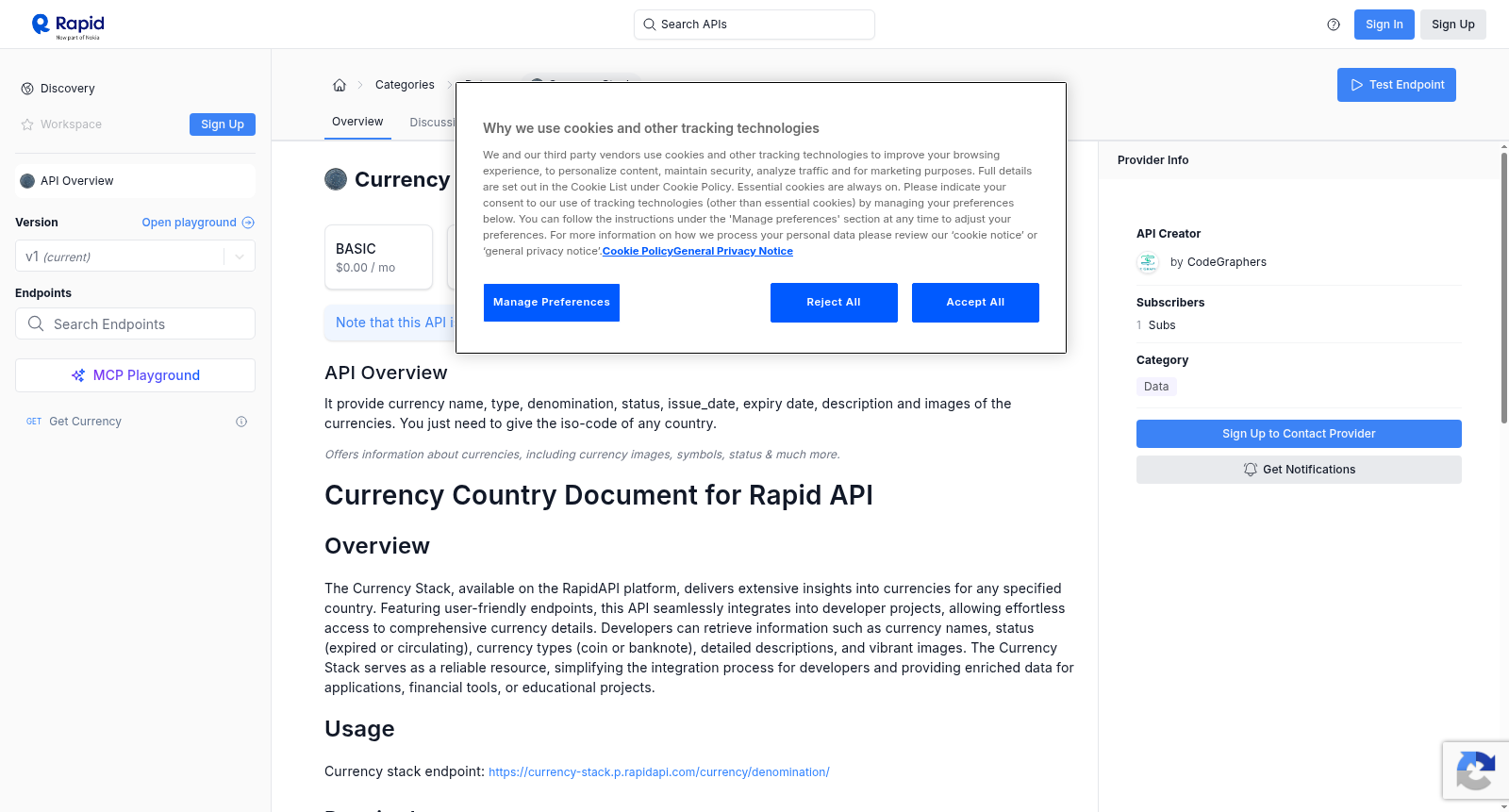Screen dimensions: 1509x812
Task: Click the Provider Info heading
Action: [1152, 160]
